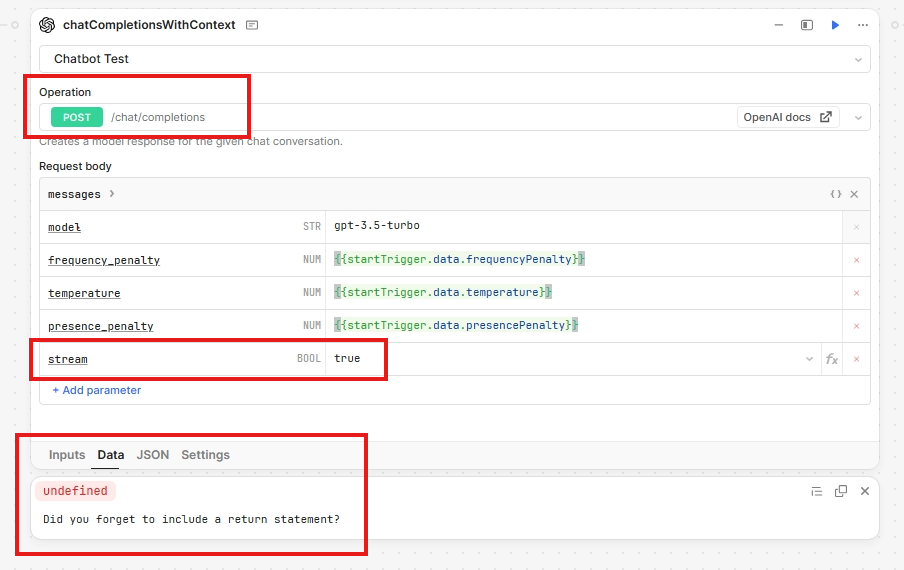Remove the frequency_penalty parameter
The image size is (904, 570).
coord(856,260)
